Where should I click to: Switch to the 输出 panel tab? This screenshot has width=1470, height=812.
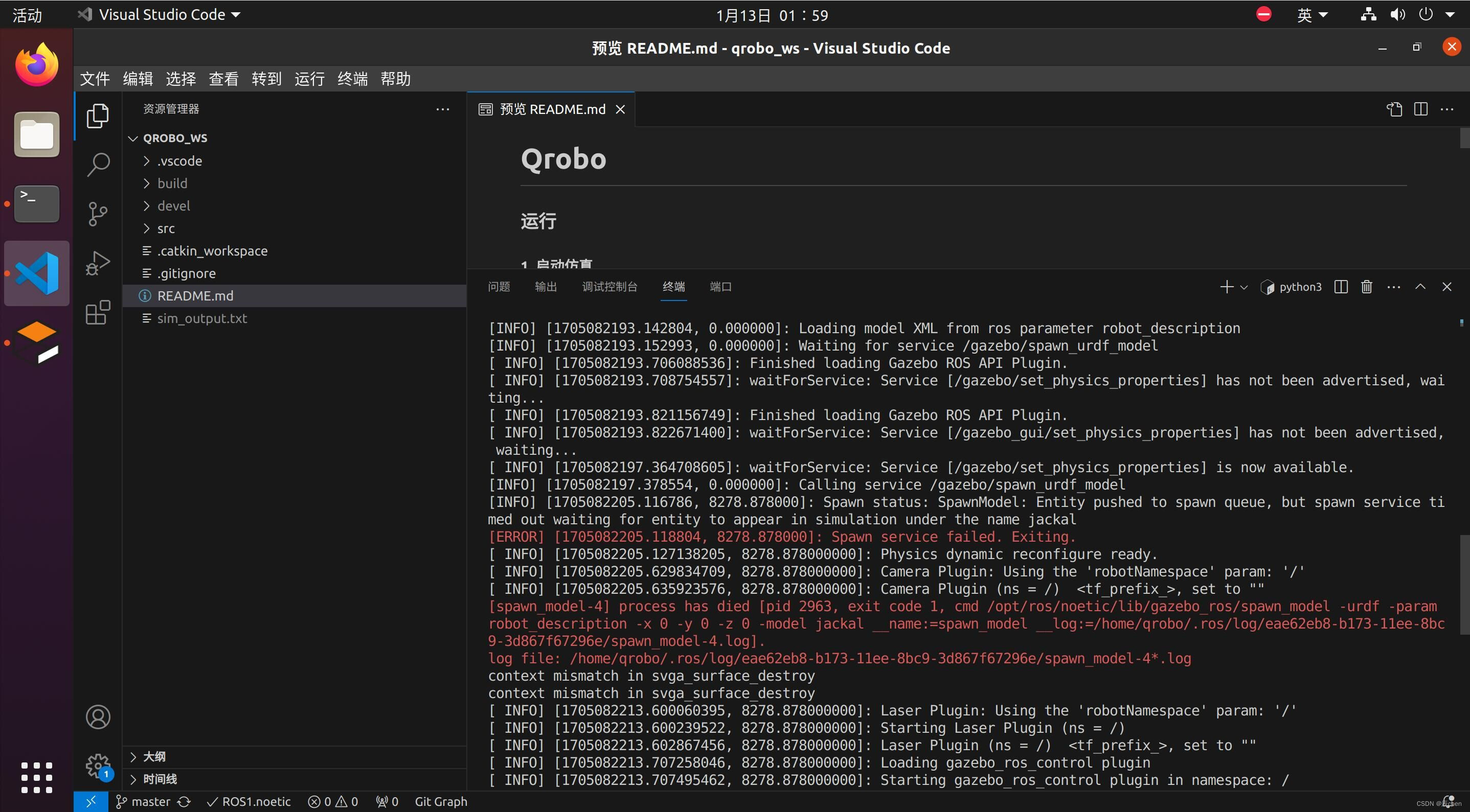(546, 287)
